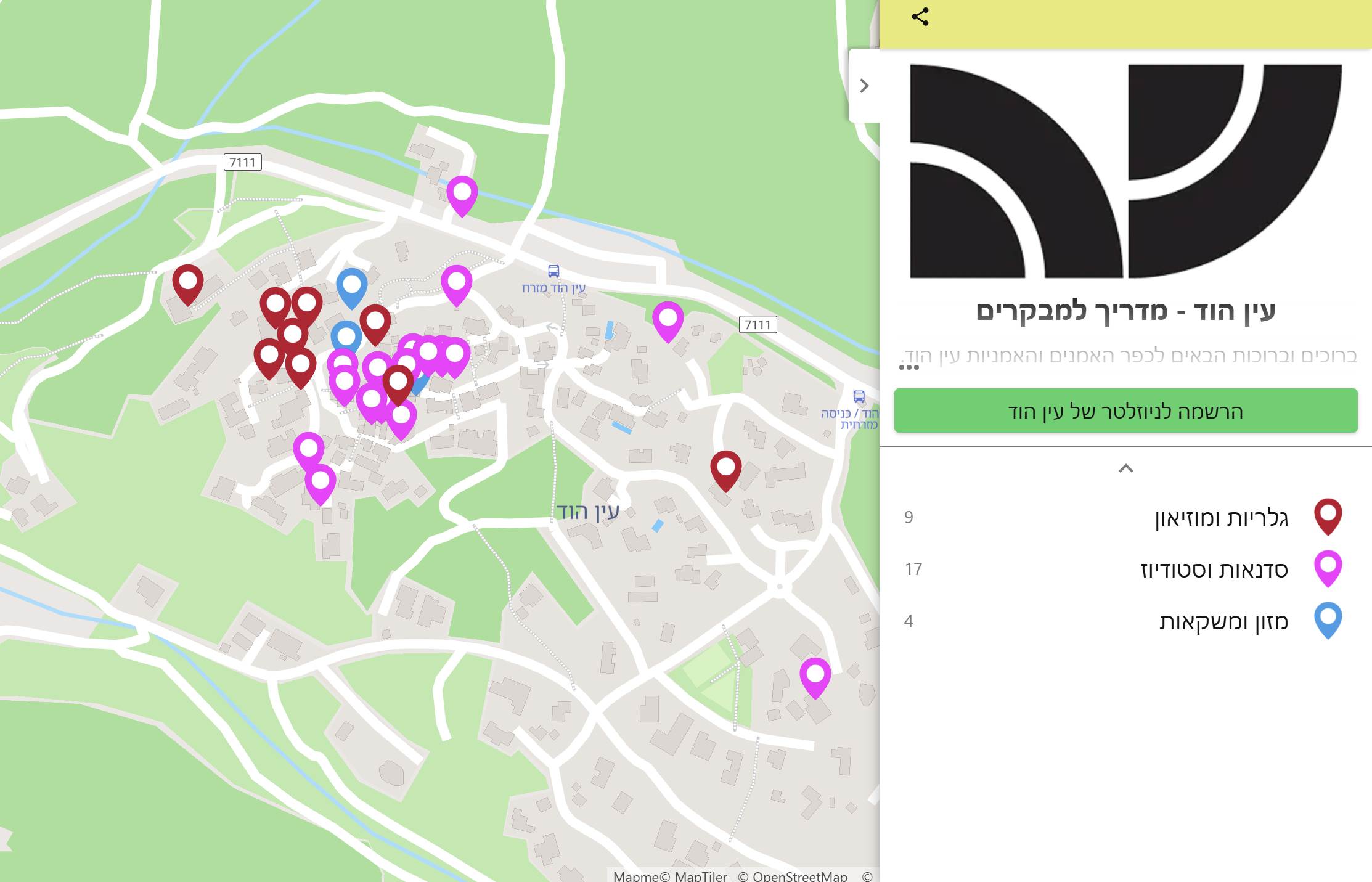1372x882 pixels.
Task: Toggle the food and drinks category
Action: point(1223,621)
